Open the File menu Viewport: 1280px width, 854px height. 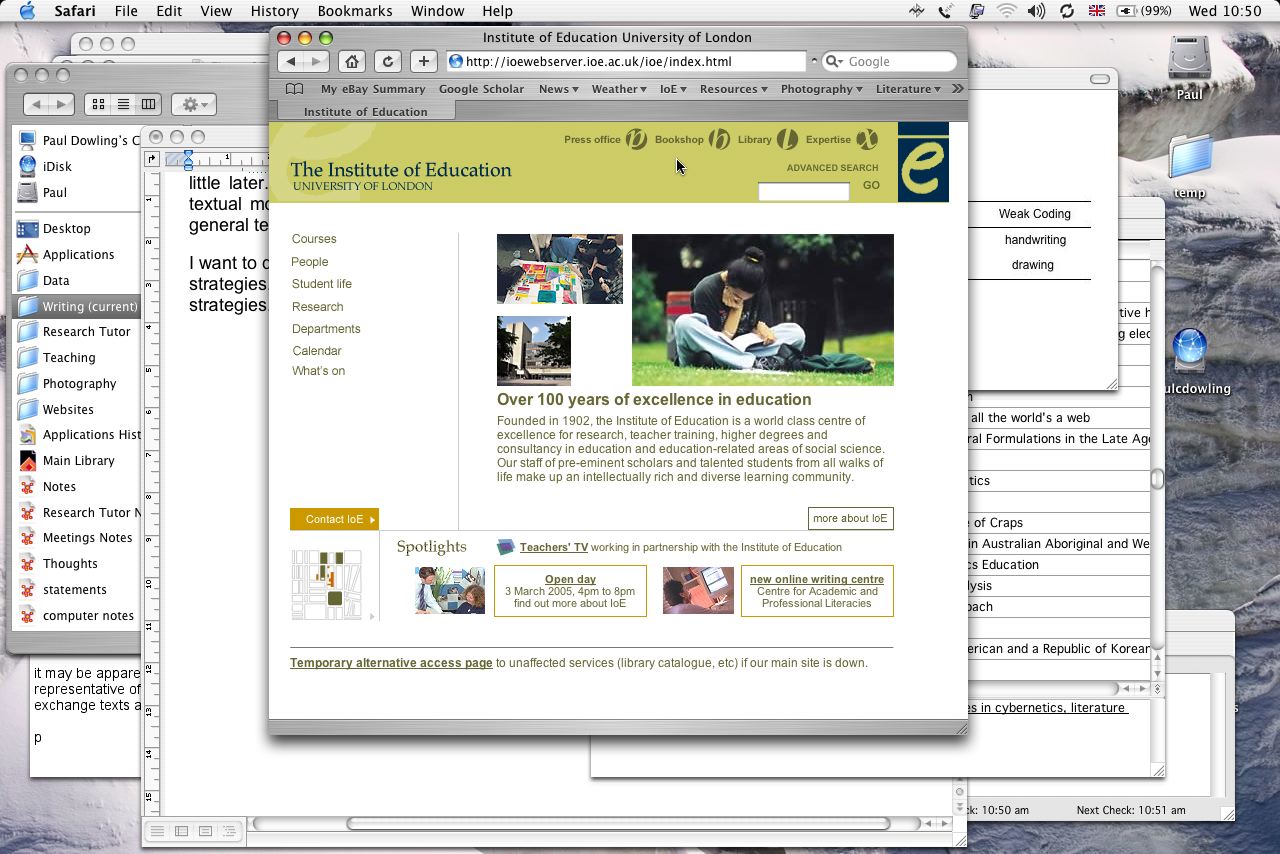(126, 11)
